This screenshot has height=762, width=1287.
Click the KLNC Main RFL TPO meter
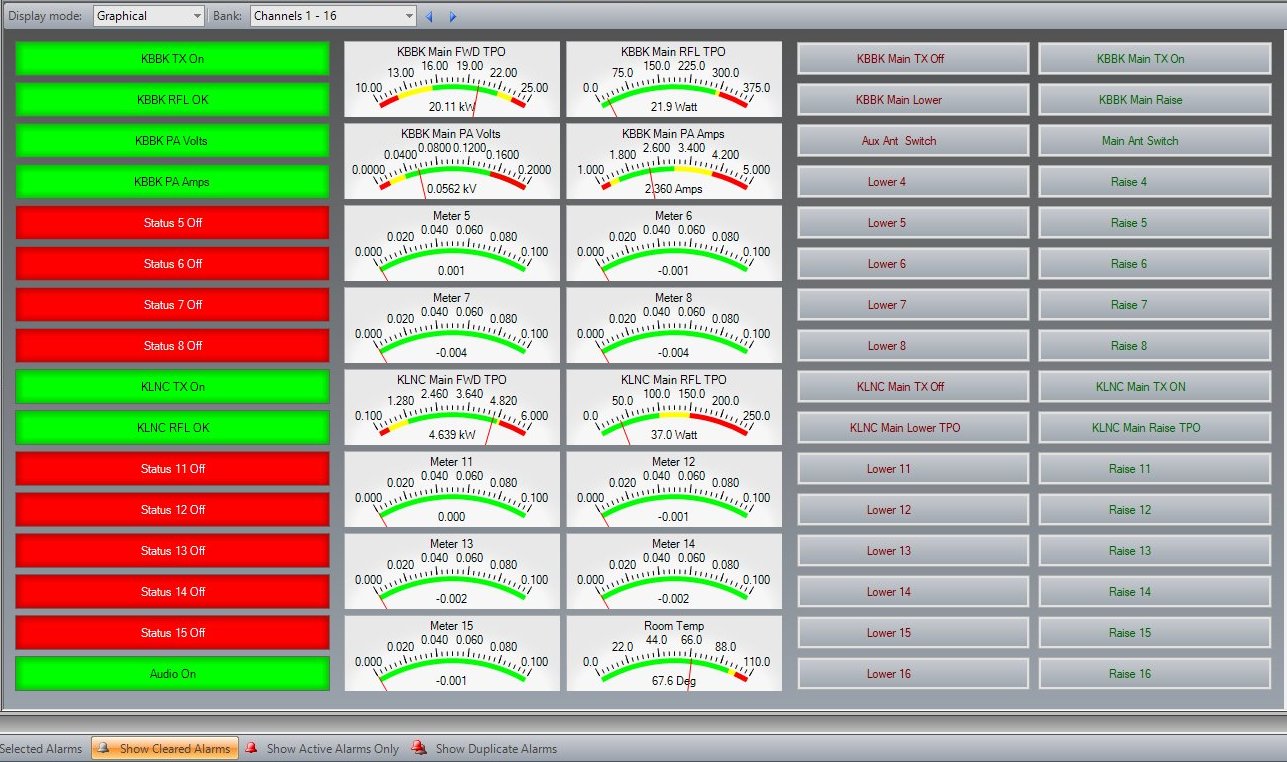[674, 408]
